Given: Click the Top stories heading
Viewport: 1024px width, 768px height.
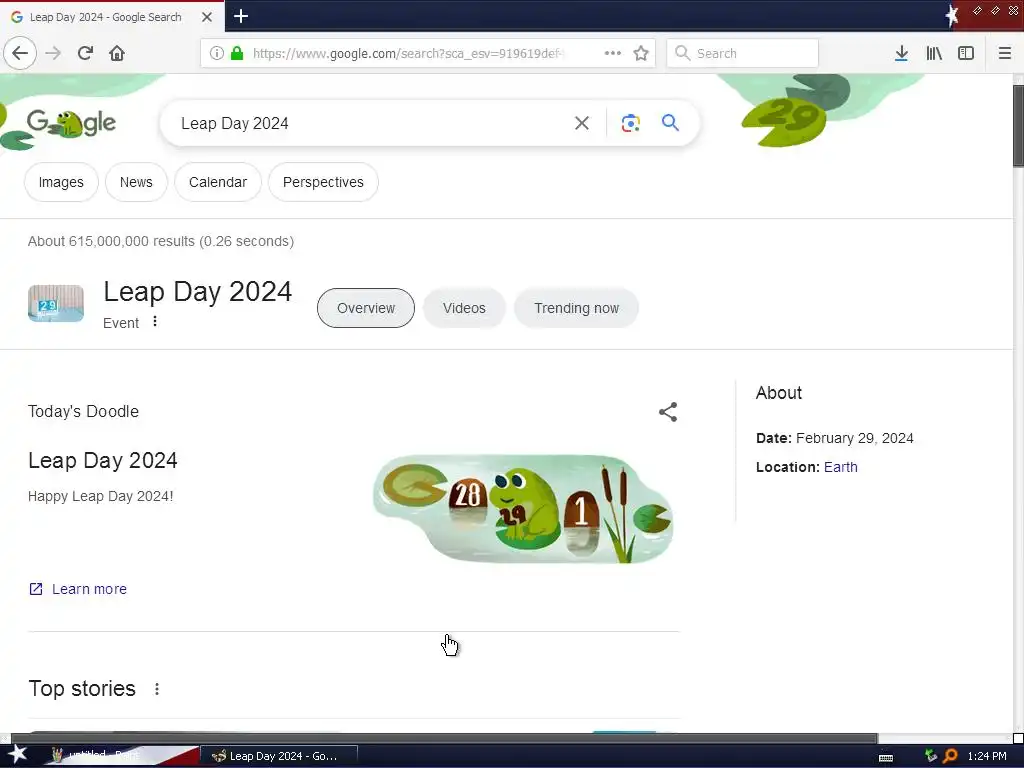Looking at the screenshot, I should pos(82,688).
